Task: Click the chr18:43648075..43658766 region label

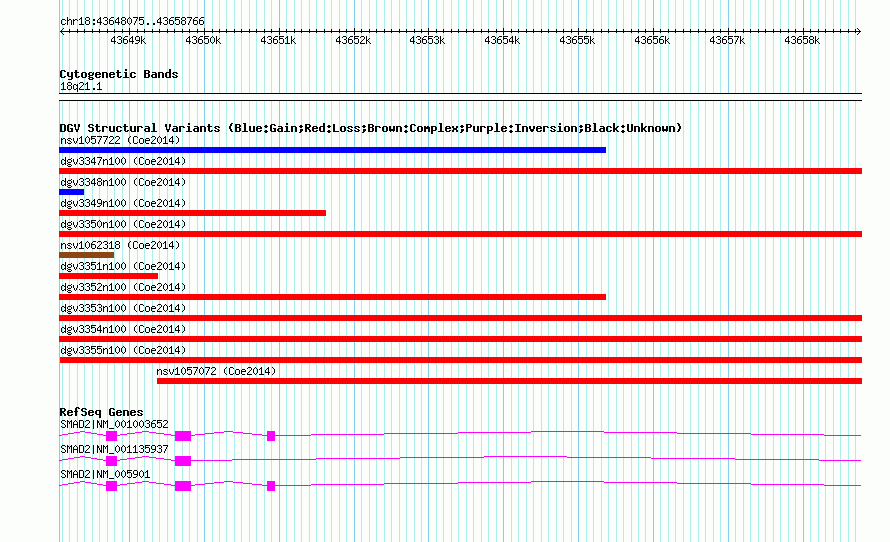Action: (x=132, y=21)
